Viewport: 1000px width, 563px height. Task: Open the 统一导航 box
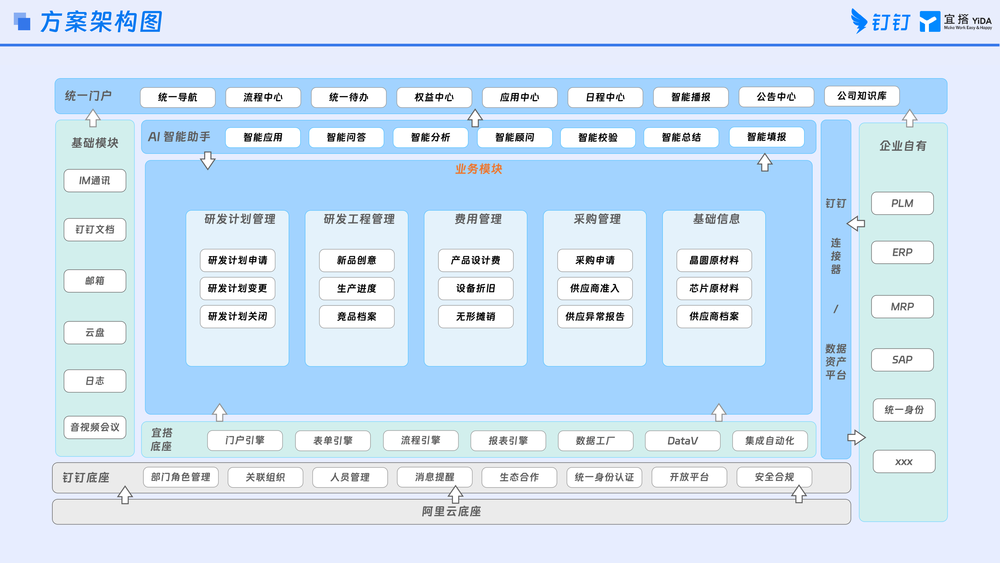(x=177, y=97)
